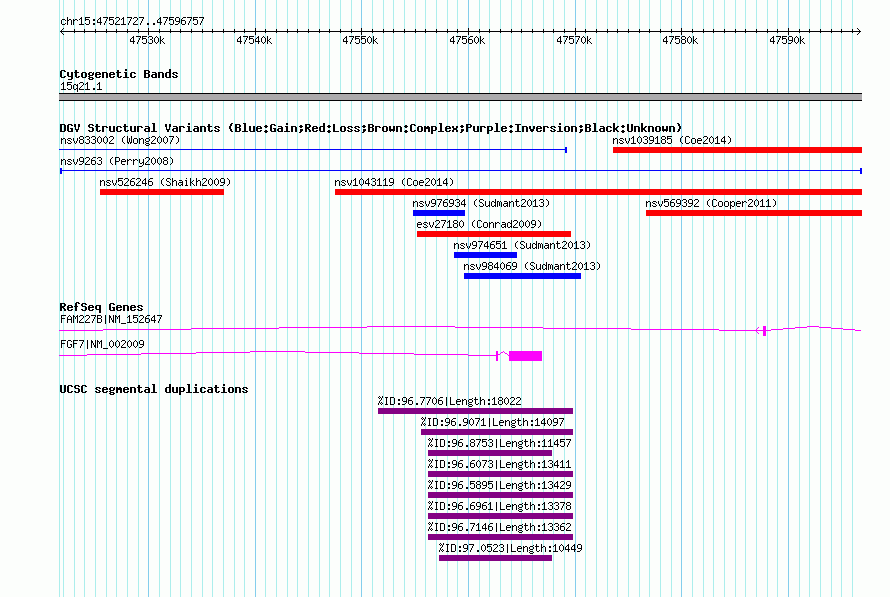The height and width of the screenshot is (597, 890).
Task: Click the RefSeq Genes track title
Action: 101,307
